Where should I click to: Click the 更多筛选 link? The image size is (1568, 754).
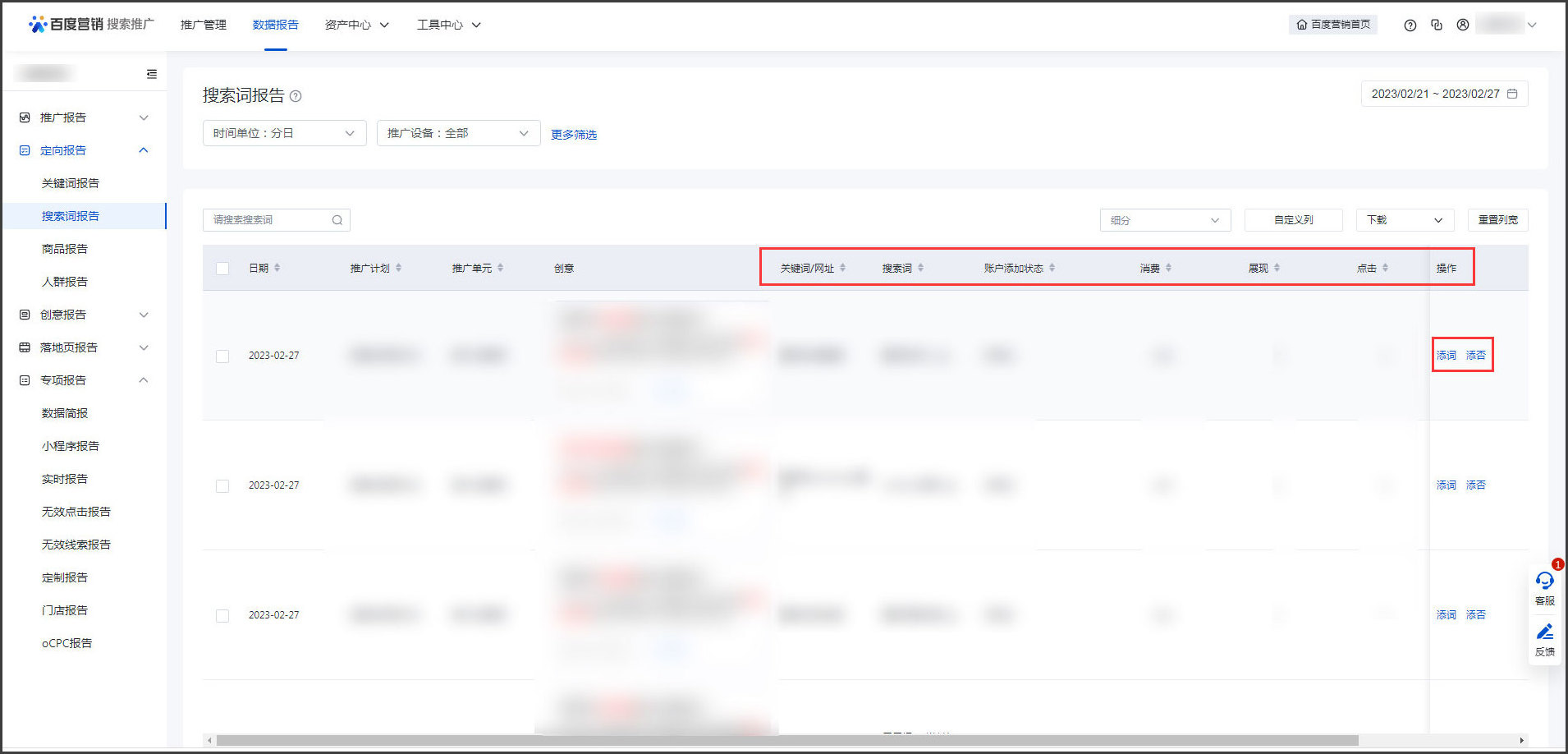(573, 134)
